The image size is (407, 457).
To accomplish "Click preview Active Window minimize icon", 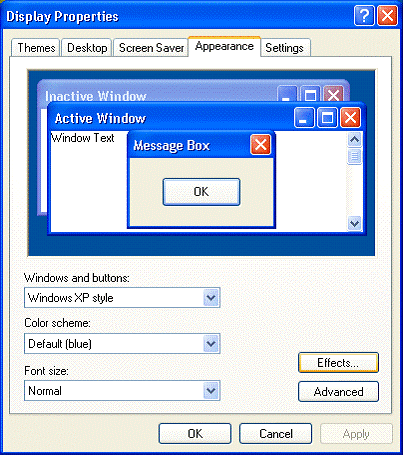I will pyautogui.click(x=304, y=118).
